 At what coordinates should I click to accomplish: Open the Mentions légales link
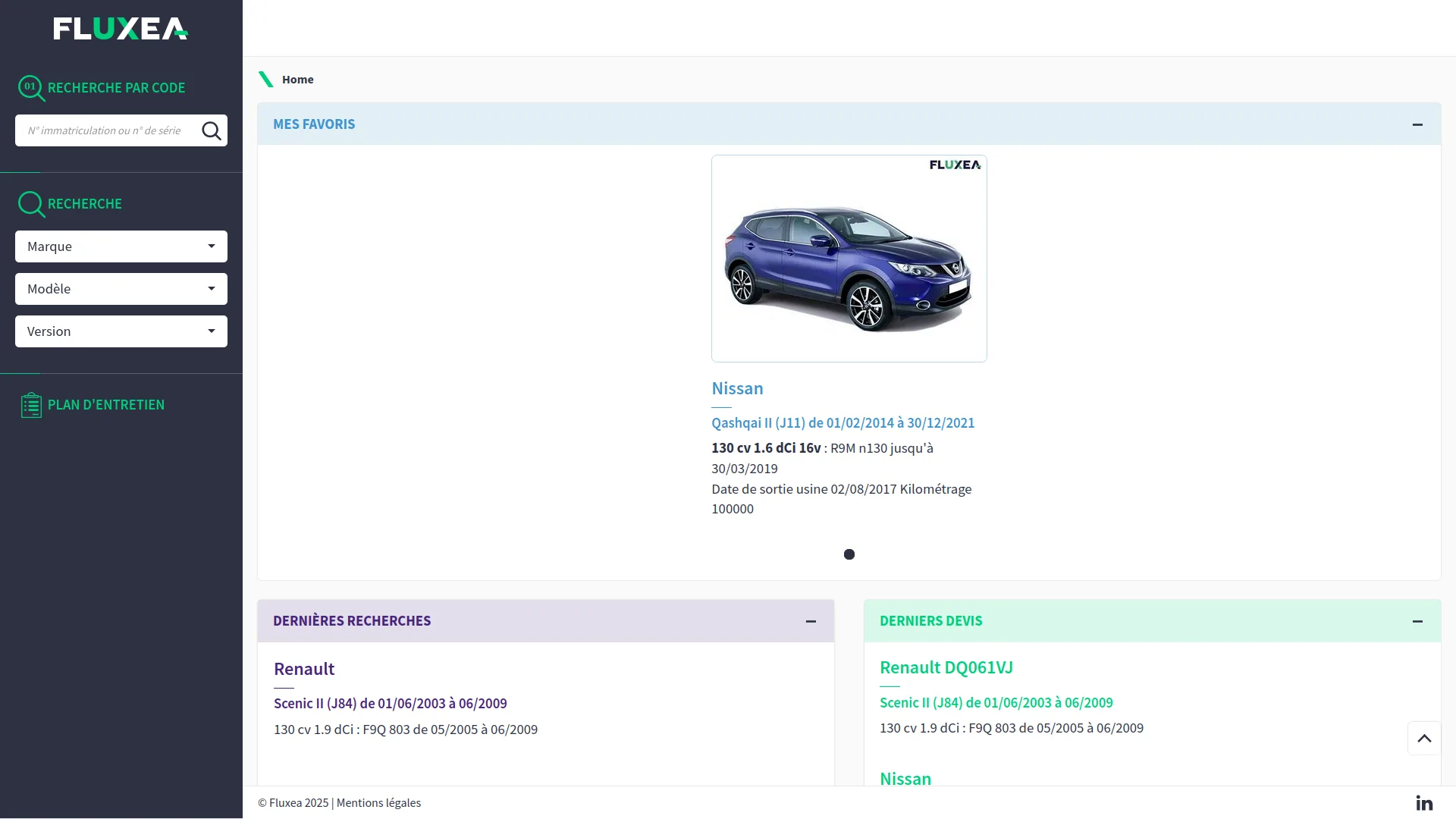click(x=378, y=802)
